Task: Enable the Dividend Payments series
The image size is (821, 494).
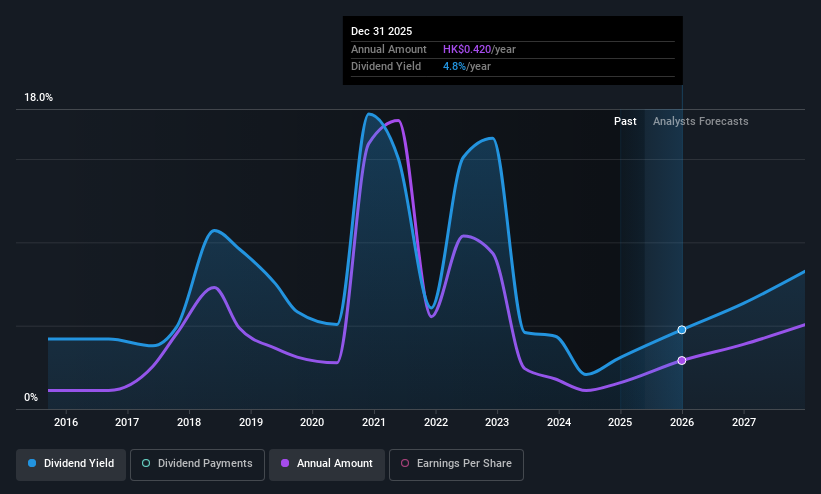Action: 197,464
